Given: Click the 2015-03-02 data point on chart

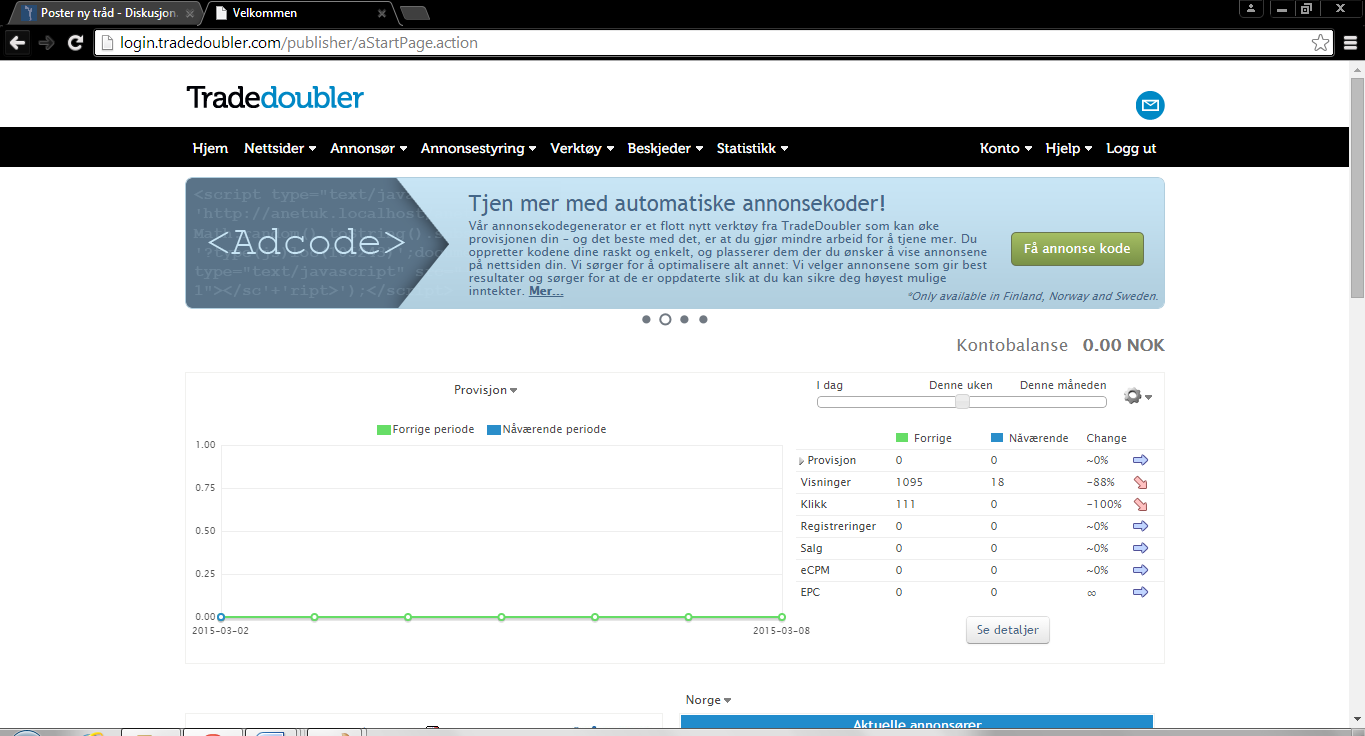Looking at the screenshot, I should [221, 617].
